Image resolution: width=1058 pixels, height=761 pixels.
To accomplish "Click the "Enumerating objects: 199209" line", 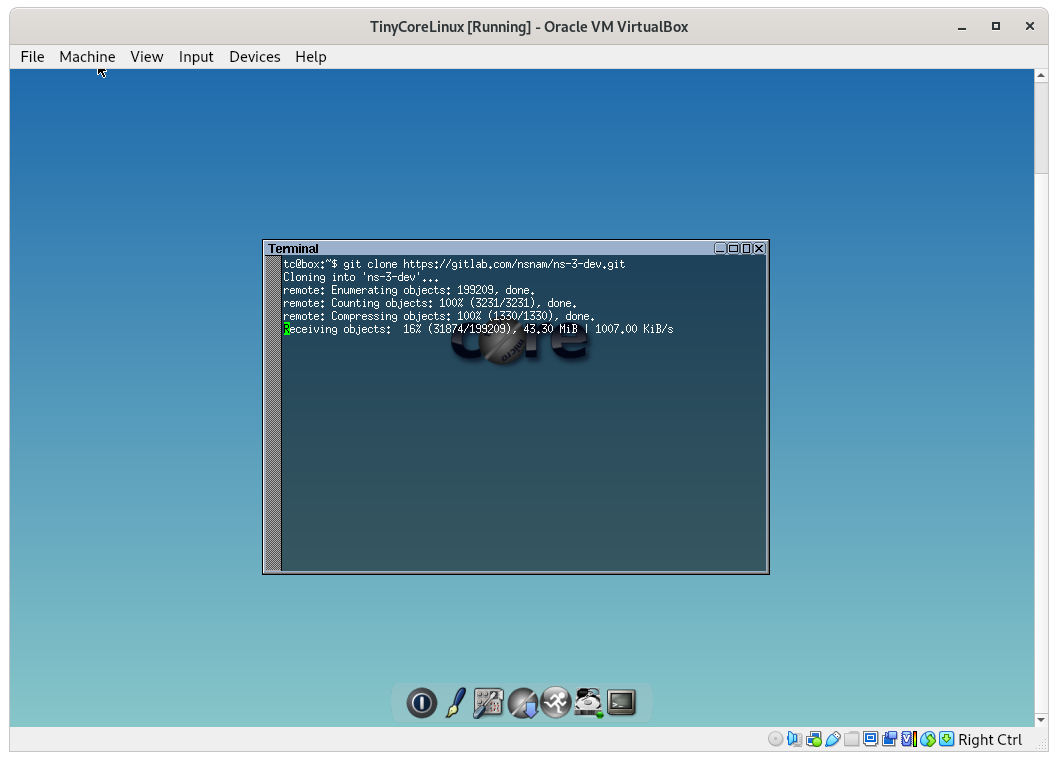I will (x=409, y=290).
